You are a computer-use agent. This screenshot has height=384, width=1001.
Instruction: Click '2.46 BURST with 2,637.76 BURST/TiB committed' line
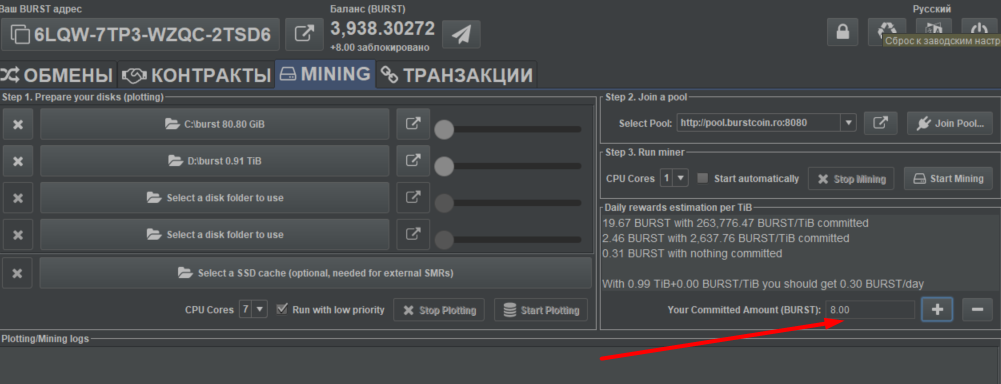(x=726, y=239)
